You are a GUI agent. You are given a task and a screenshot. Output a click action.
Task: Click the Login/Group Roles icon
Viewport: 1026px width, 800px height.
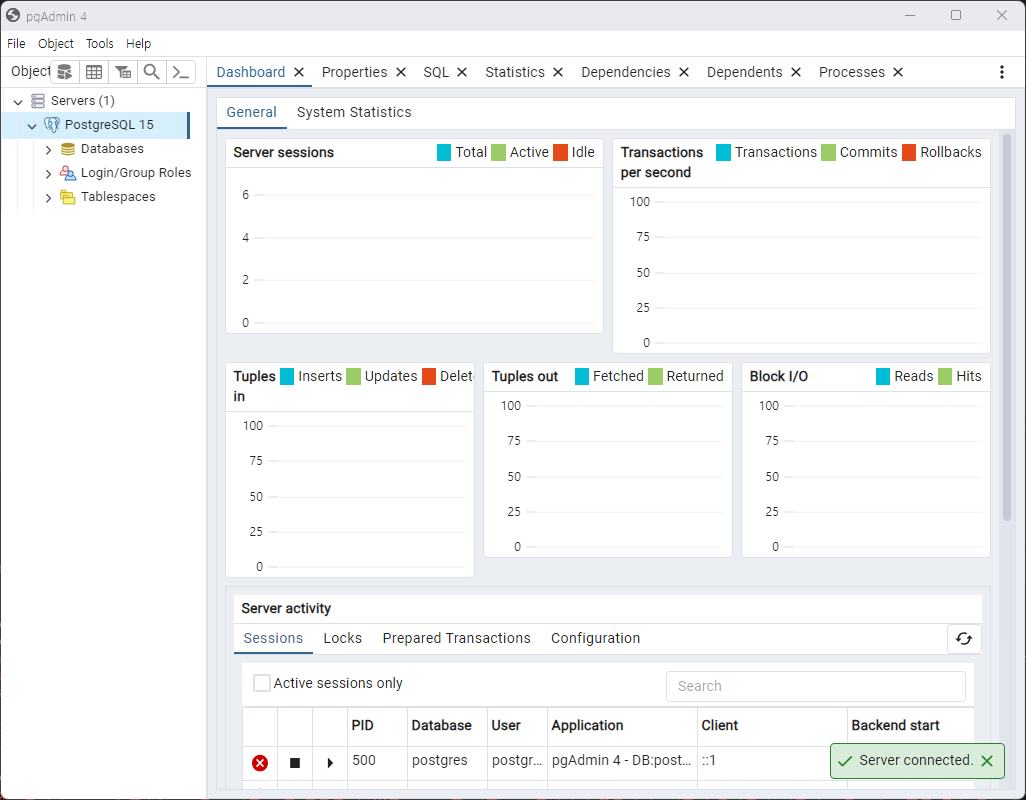67,173
